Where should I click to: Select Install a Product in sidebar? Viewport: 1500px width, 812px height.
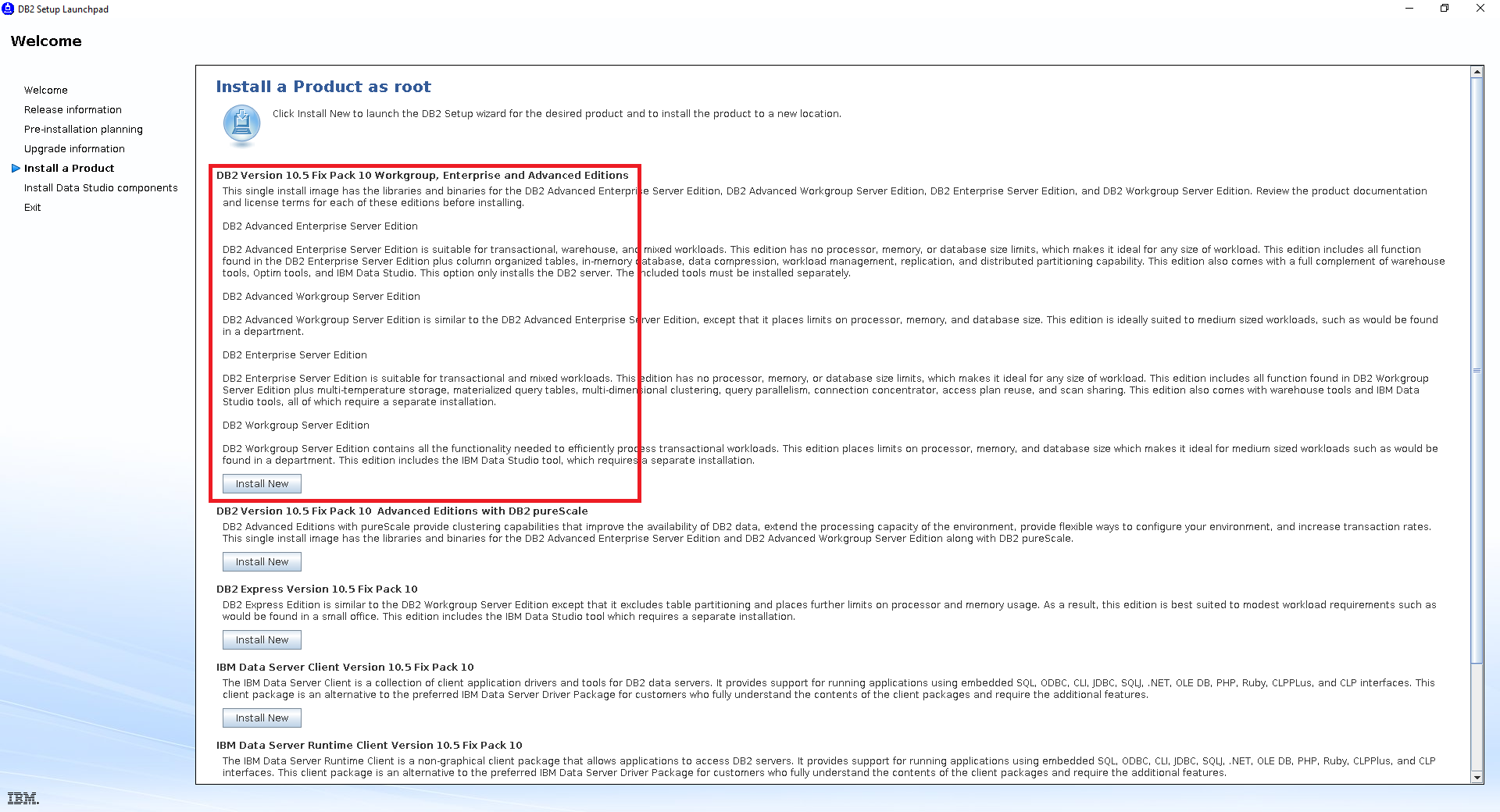tap(69, 169)
